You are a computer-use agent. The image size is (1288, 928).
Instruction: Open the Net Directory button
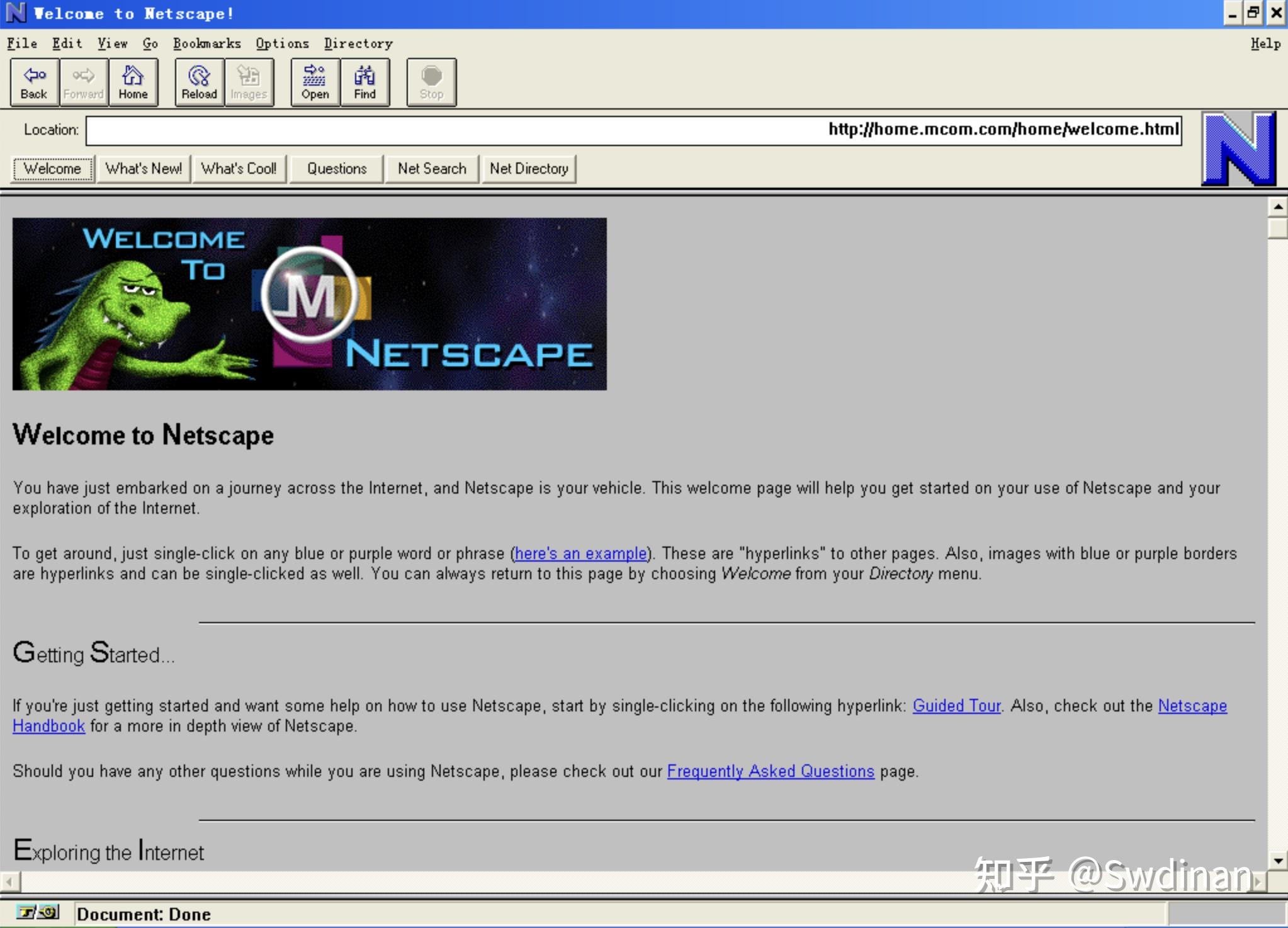tap(529, 169)
